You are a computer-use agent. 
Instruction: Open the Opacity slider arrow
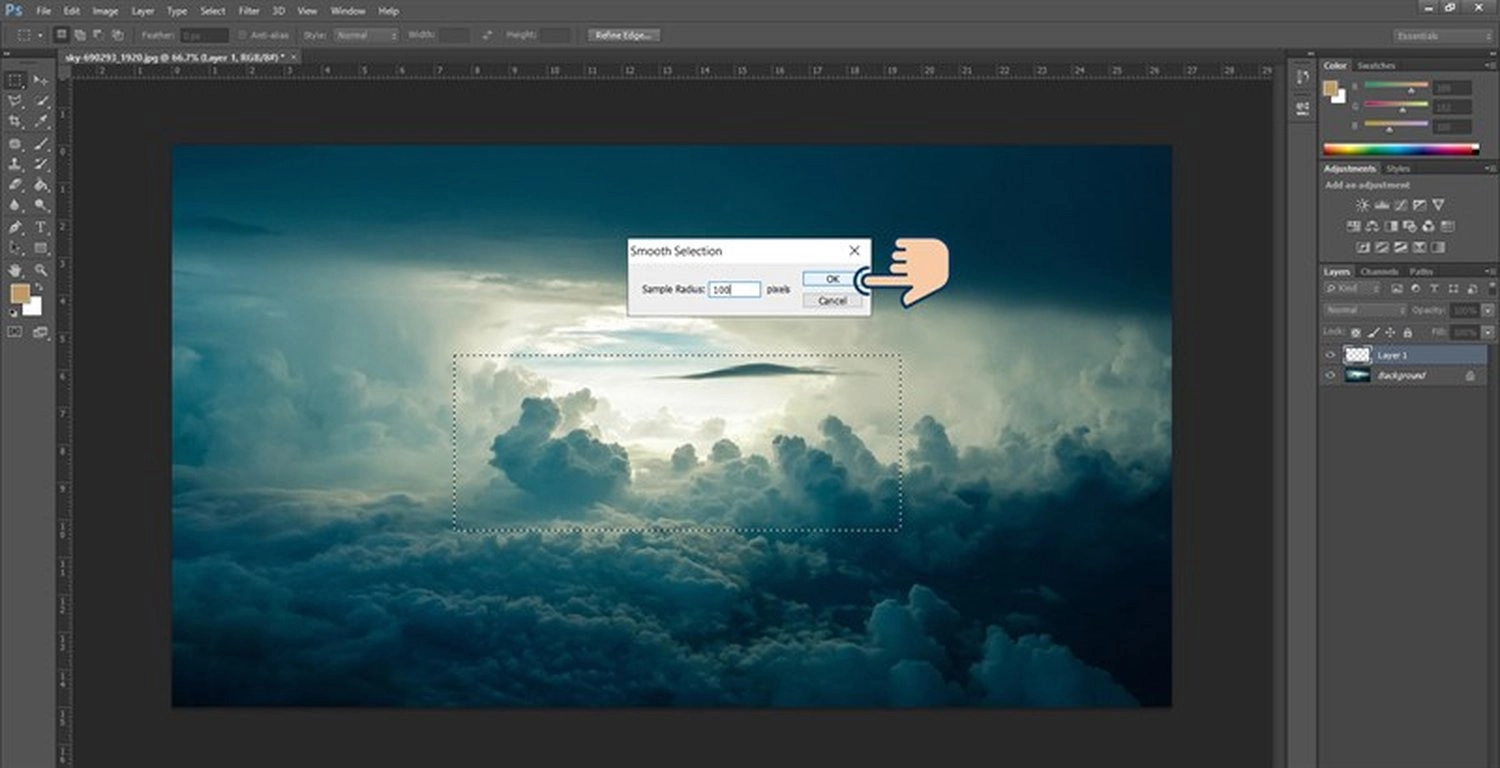pos(1487,311)
